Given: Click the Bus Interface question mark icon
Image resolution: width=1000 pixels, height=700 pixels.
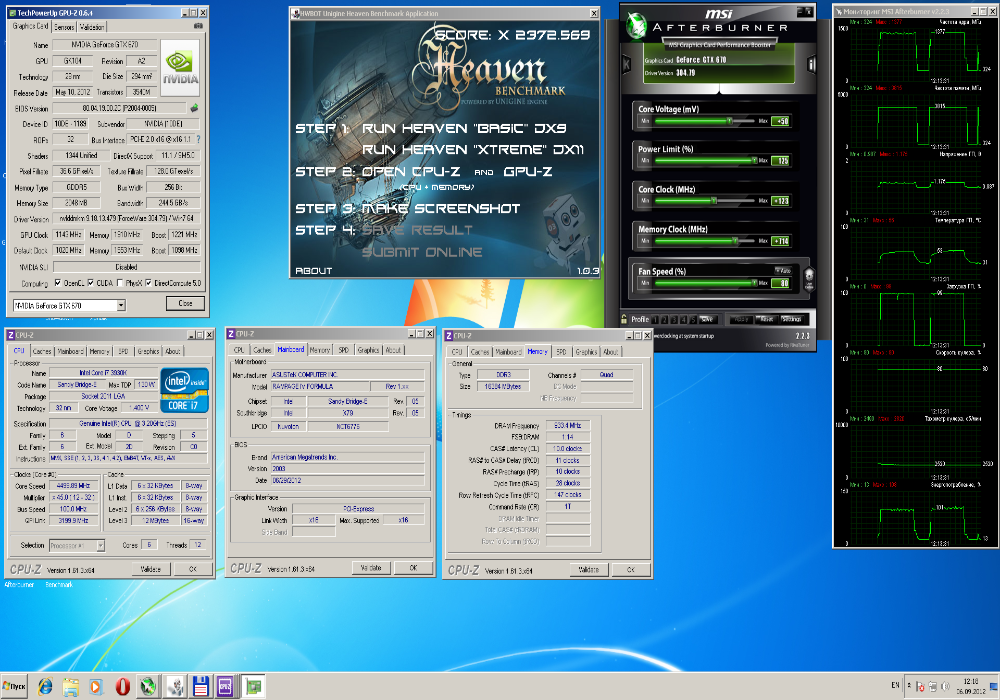Looking at the screenshot, I should (x=198, y=139).
